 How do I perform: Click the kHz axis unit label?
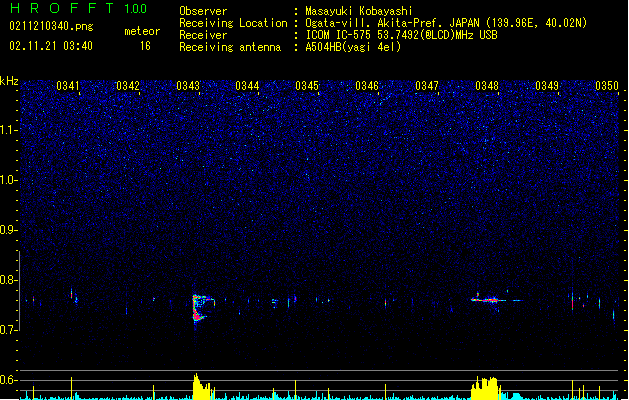9,81
